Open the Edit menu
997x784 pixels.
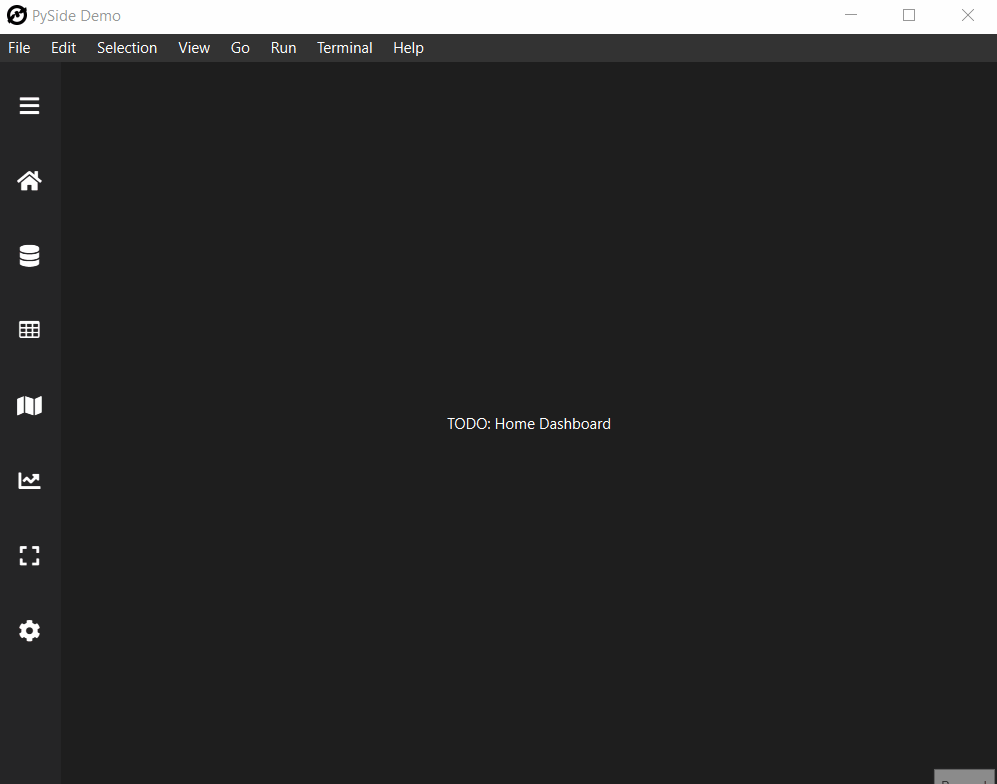[x=63, y=47]
